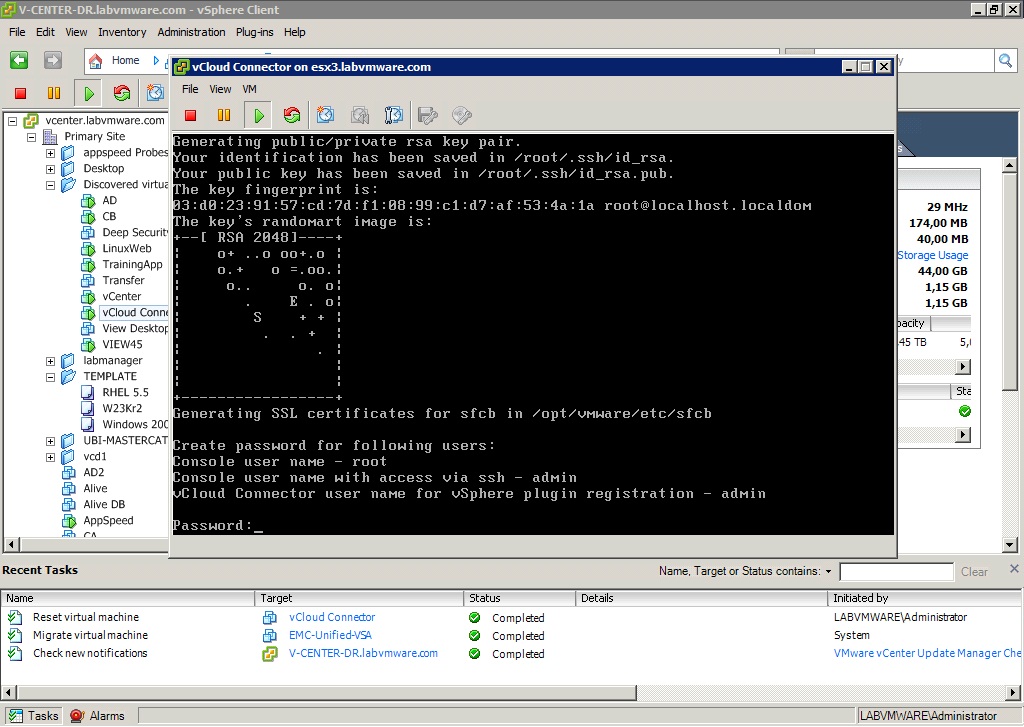The height and width of the screenshot is (727, 1024).
Task: Select the VIEW45 virtual machine
Action: click(x=122, y=344)
